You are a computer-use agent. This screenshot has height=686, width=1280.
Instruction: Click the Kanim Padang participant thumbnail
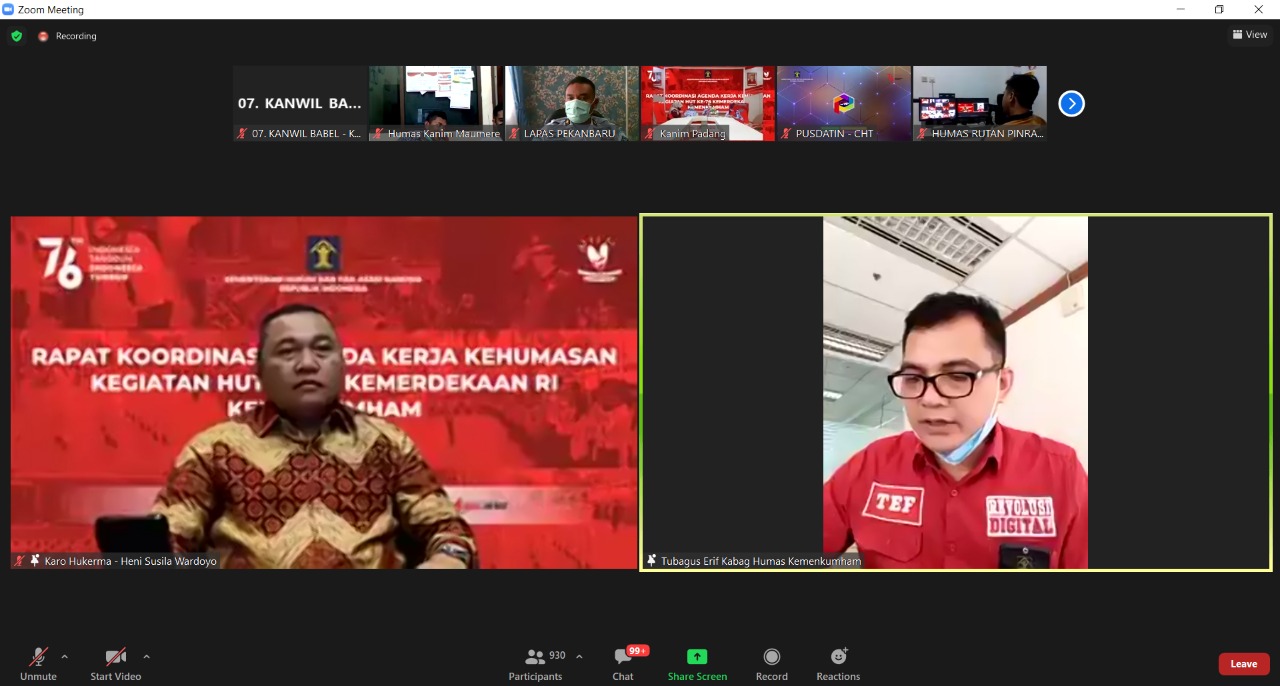708,103
